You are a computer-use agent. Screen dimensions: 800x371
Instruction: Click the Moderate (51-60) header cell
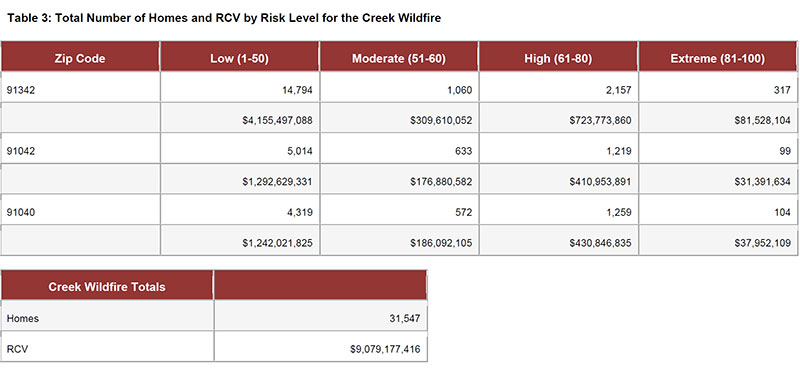(x=399, y=57)
